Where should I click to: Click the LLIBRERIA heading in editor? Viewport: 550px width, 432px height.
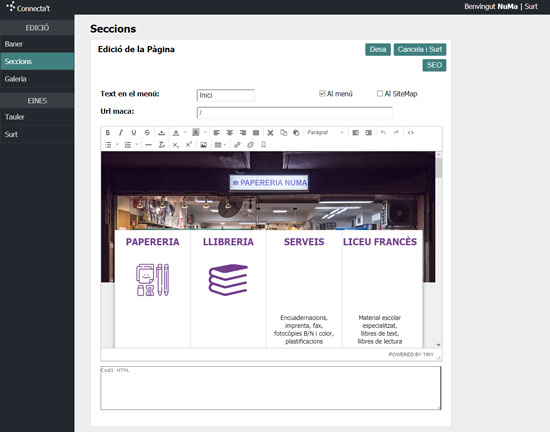[x=228, y=242]
